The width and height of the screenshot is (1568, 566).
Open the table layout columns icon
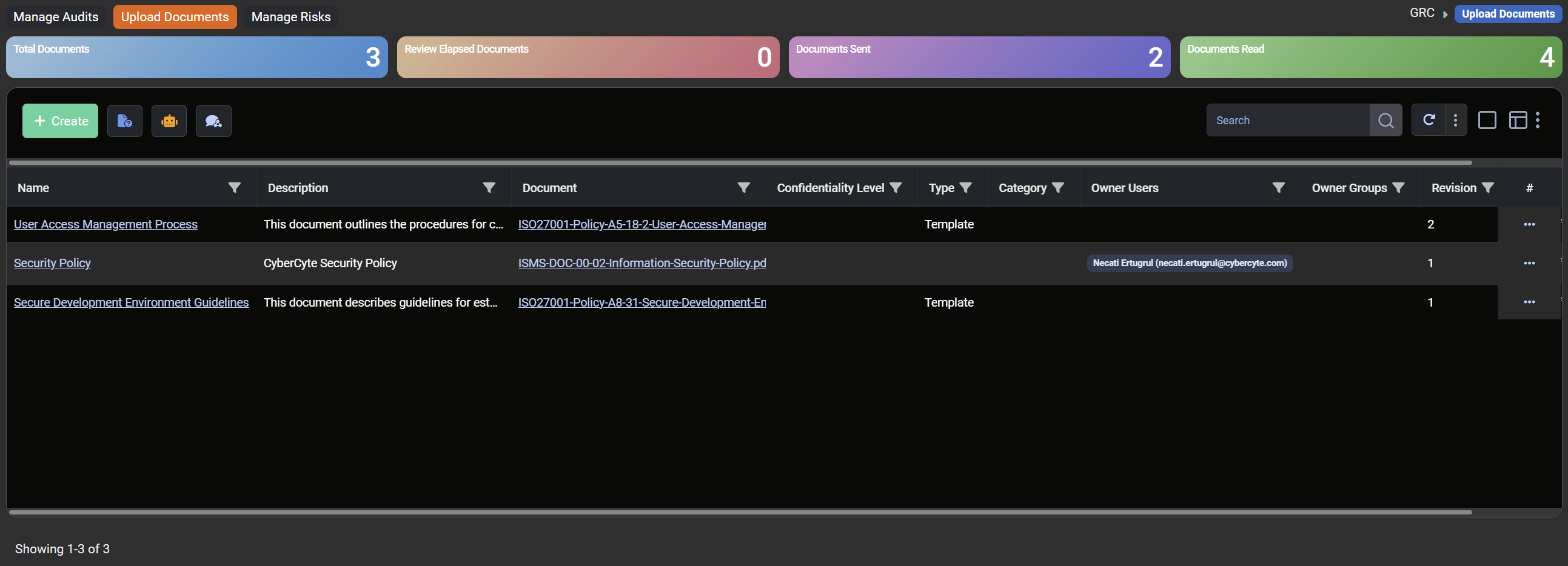pyautogui.click(x=1518, y=120)
